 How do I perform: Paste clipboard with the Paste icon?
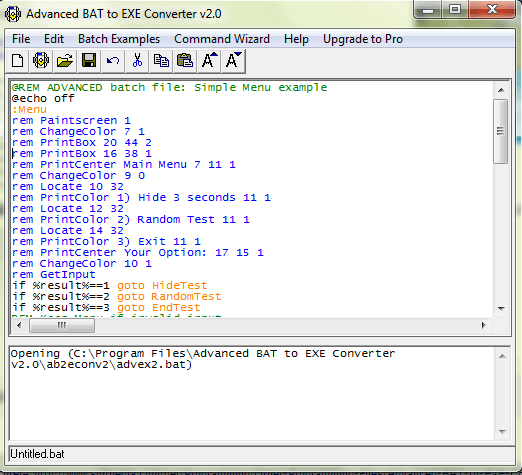coord(185,61)
